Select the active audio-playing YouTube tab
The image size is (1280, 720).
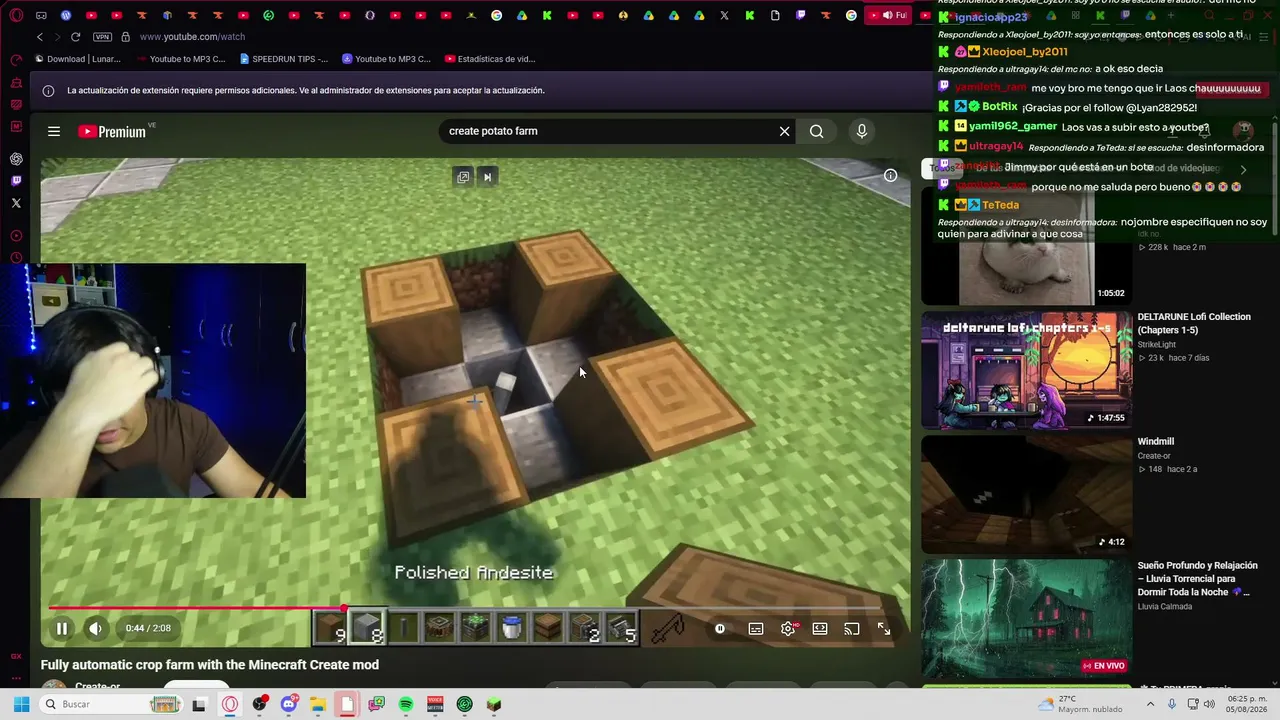pyautogui.click(x=888, y=15)
